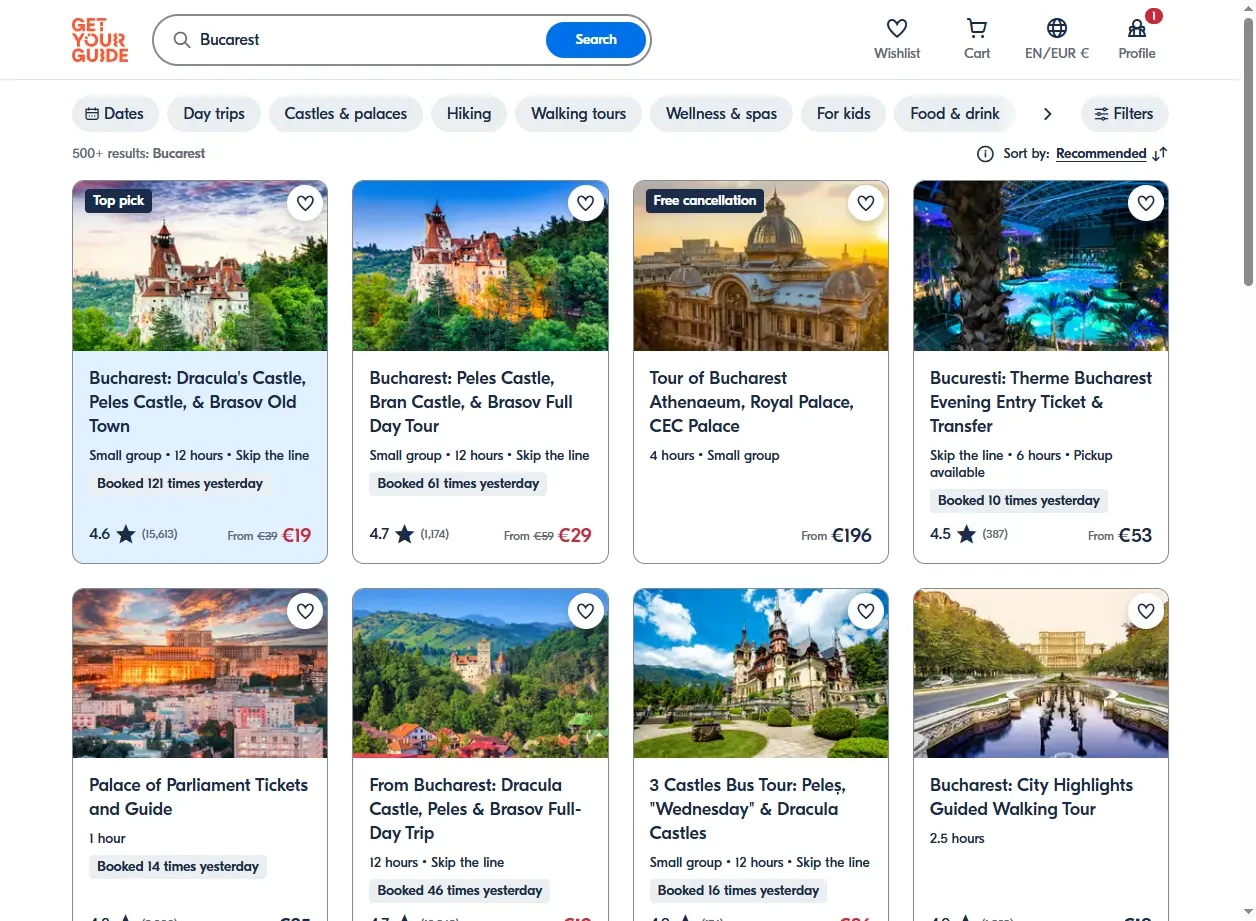The image size is (1256, 921).
Task: Click 'Booked 16 times yesterday' label
Action: click(x=738, y=891)
